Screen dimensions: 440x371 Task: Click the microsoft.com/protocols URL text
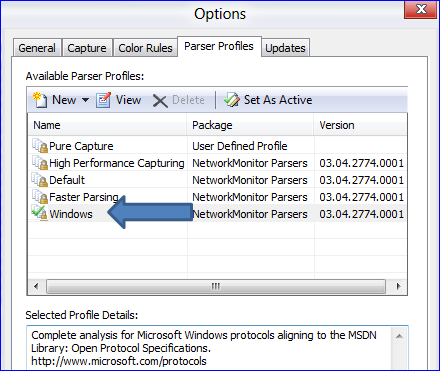(119, 361)
